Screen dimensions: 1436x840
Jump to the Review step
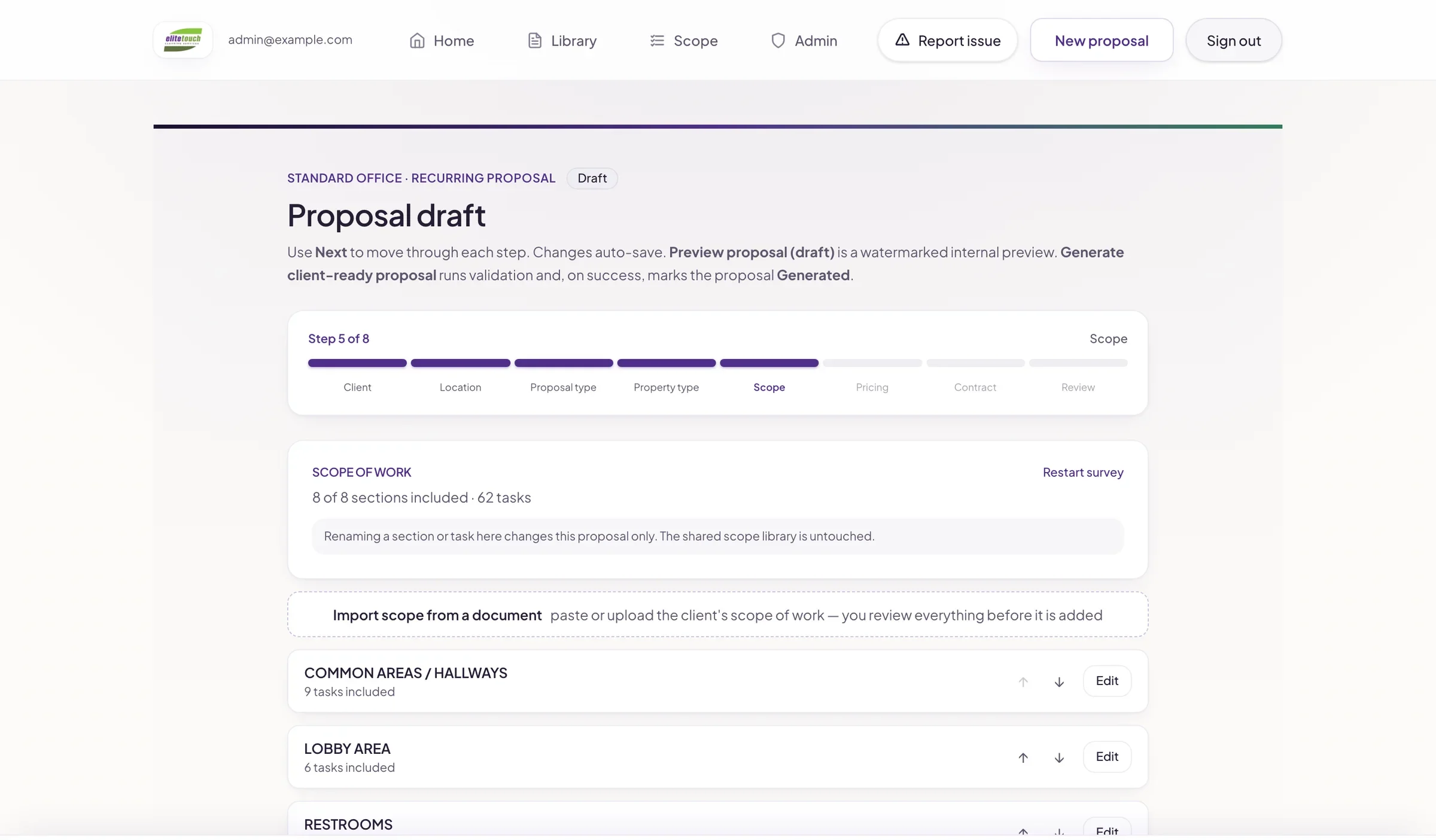(x=1078, y=387)
